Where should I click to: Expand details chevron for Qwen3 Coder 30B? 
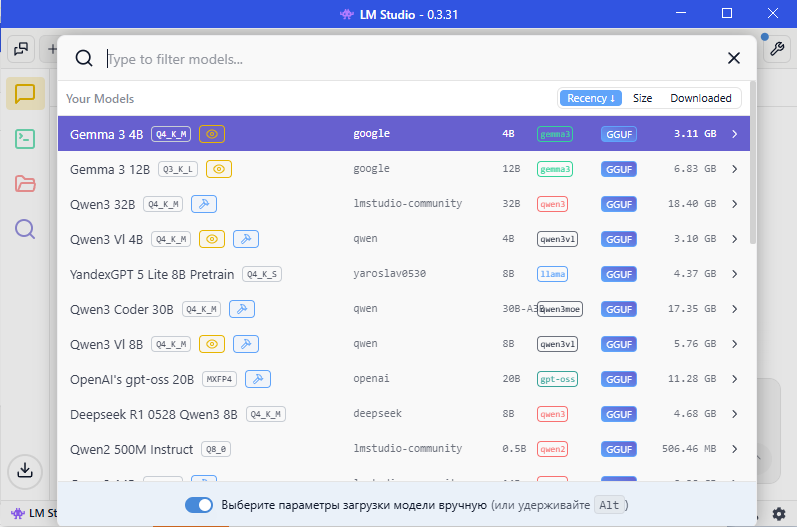(x=735, y=309)
